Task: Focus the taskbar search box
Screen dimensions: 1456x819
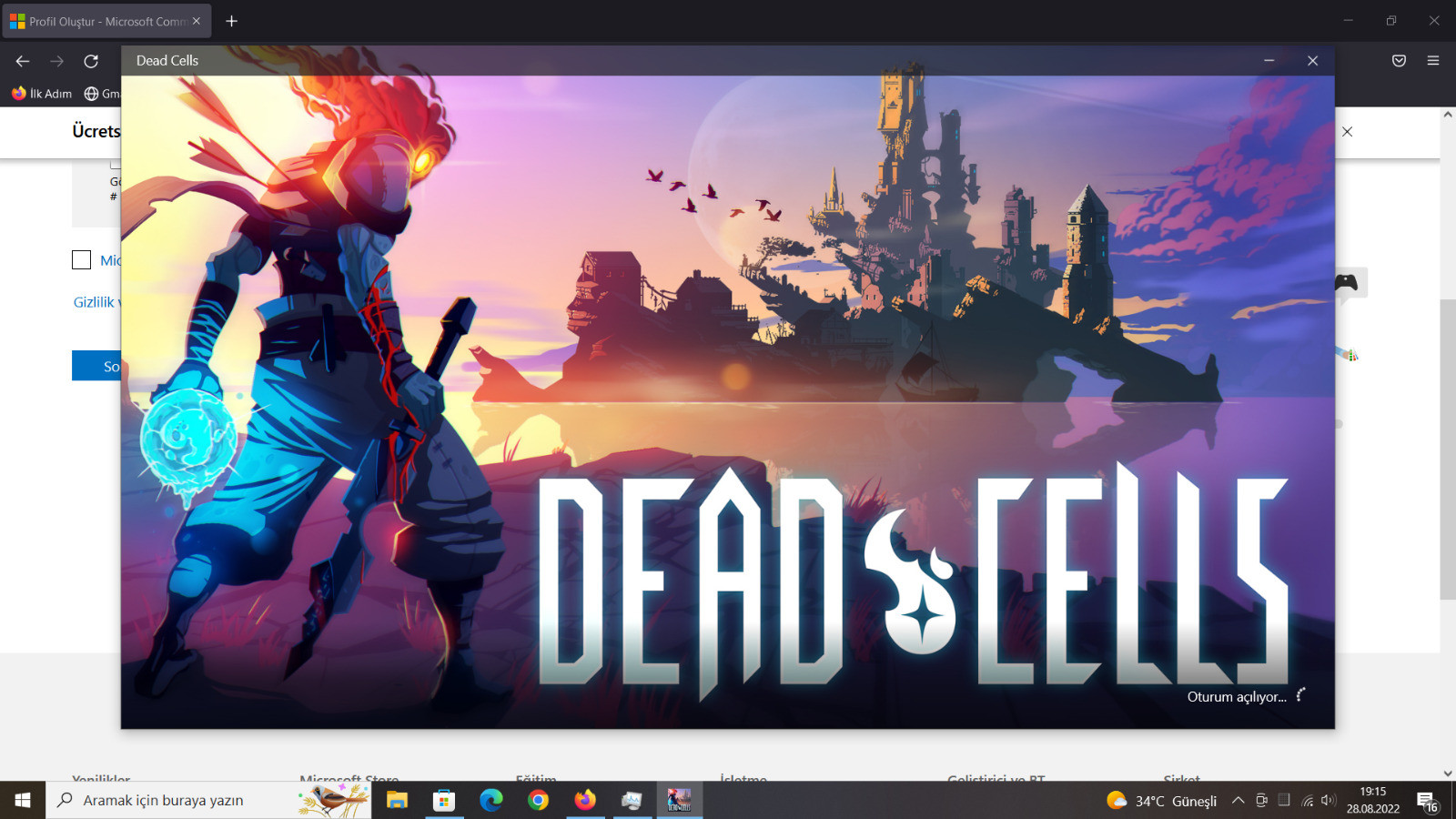Action: click(208, 800)
